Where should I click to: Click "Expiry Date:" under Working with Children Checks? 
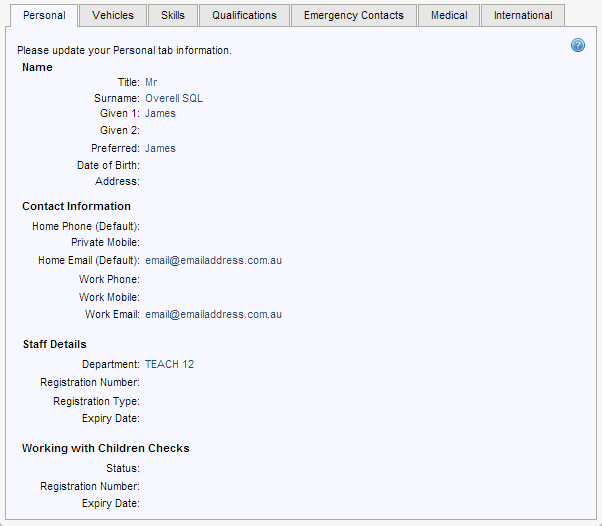click(111, 503)
